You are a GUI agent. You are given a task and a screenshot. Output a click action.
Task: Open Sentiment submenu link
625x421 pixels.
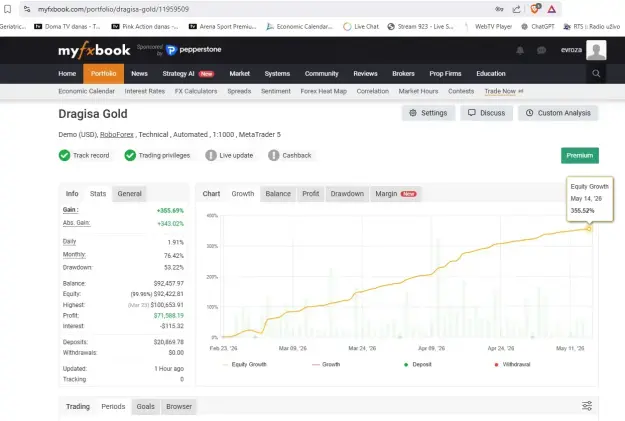pyautogui.click(x=276, y=91)
